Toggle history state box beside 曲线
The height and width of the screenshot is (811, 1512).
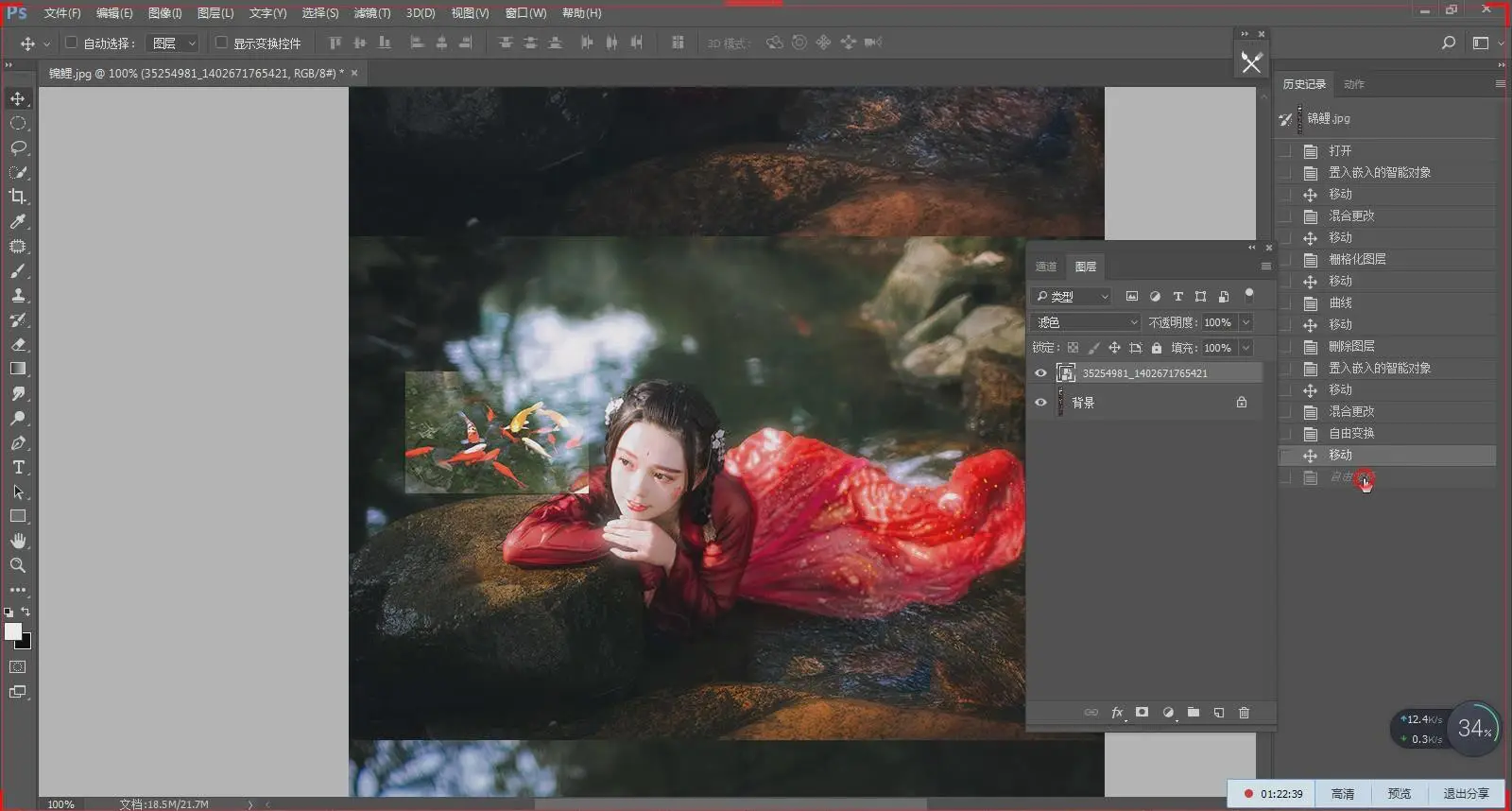tap(1285, 303)
